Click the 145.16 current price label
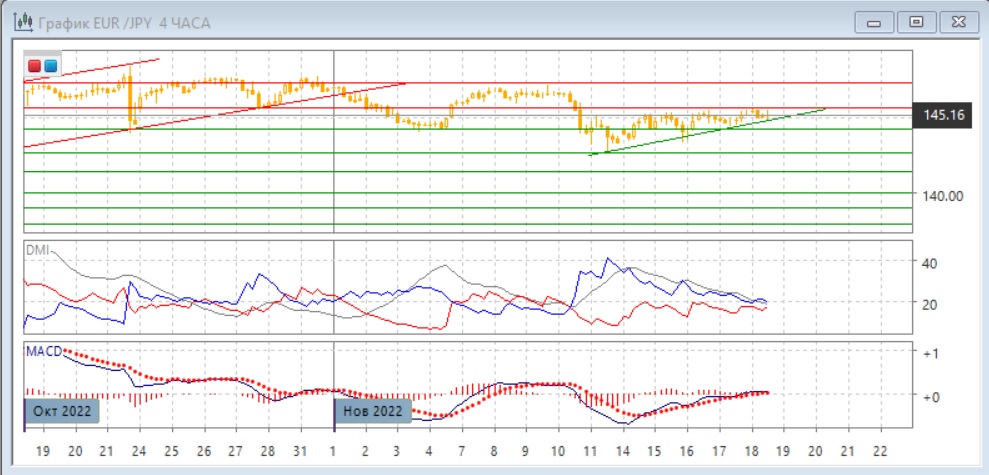 (943, 116)
